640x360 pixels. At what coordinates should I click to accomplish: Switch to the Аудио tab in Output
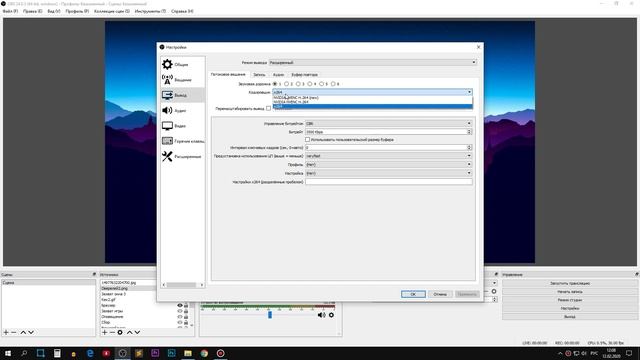[278, 75]
